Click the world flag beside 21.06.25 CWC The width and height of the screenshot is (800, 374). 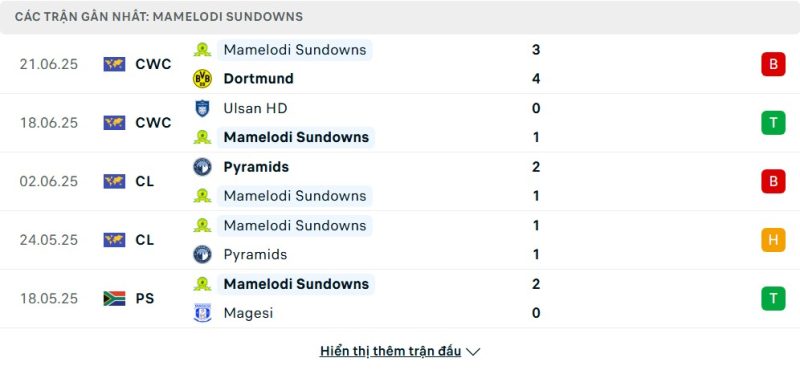click(114, 64)
